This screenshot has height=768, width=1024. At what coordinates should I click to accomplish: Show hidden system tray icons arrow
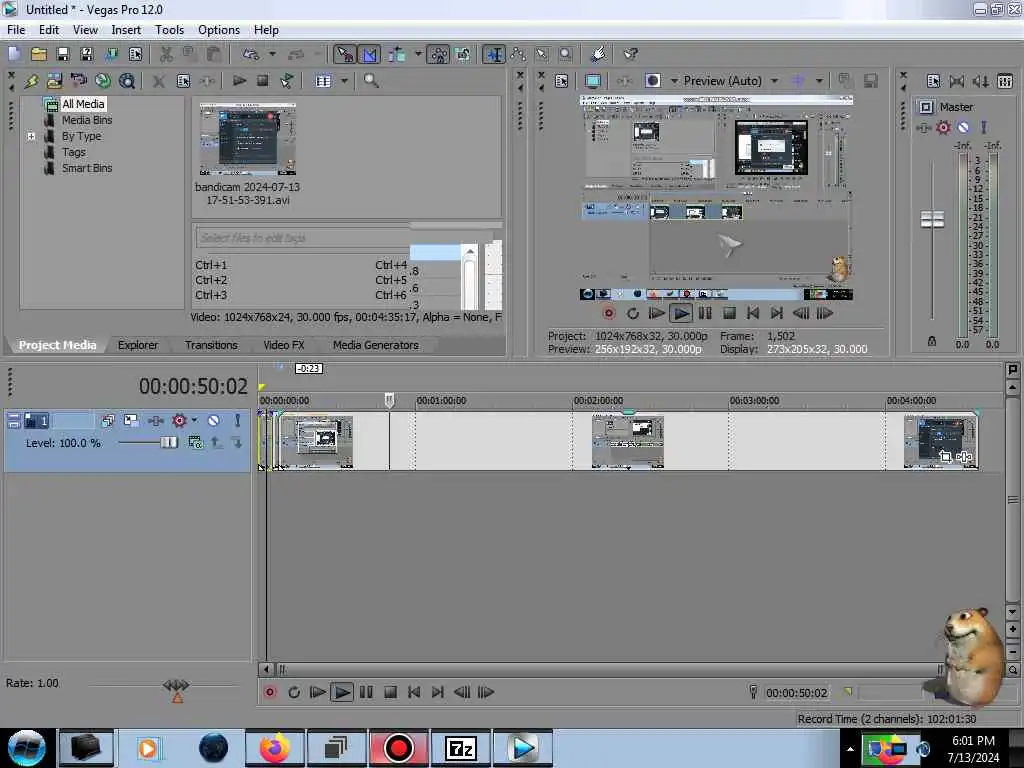[x=850, y=749]
